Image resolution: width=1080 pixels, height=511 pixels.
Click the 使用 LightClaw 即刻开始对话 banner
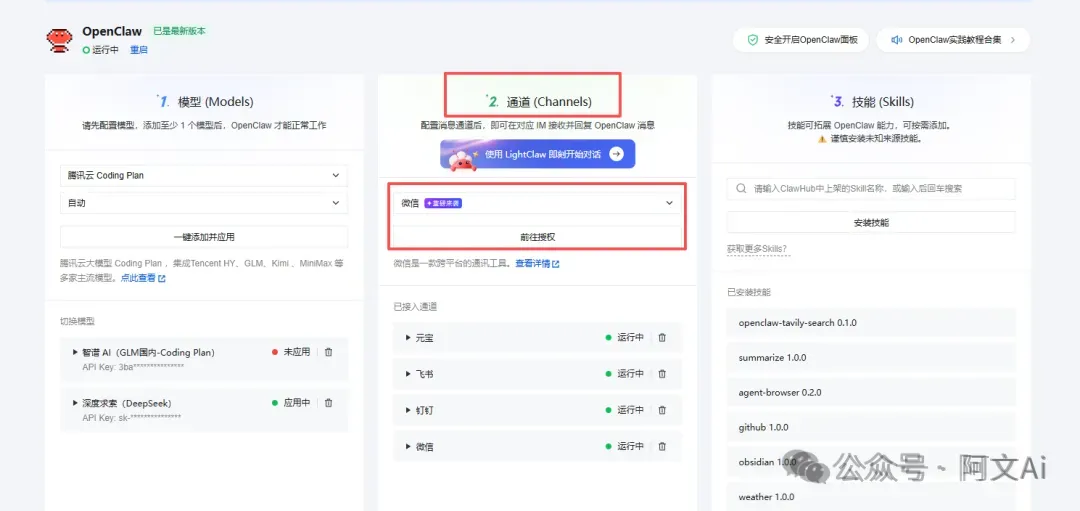click(x=538, y=154)
